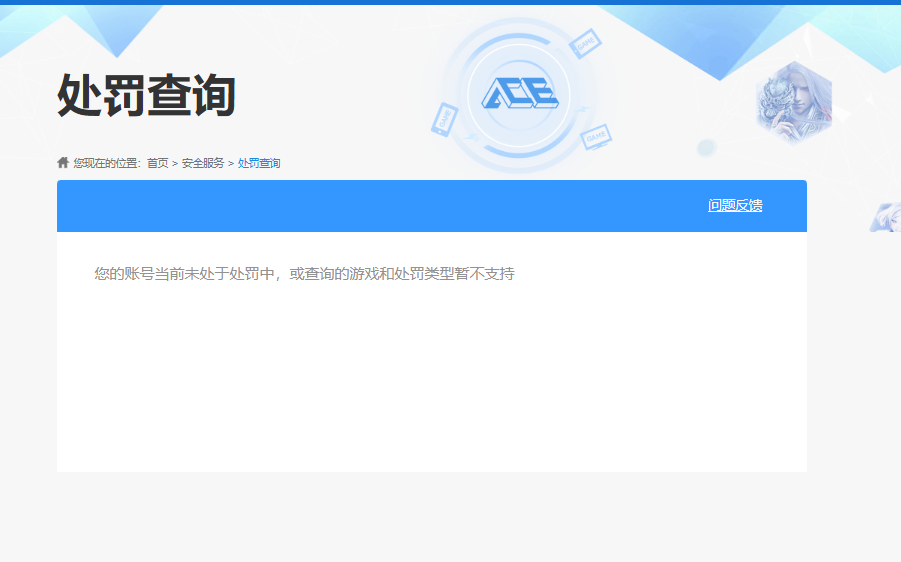This screenshot has height=562, width=901.
Task: Go to 首页 via the breadcrumb
Action: click(158, 163)
